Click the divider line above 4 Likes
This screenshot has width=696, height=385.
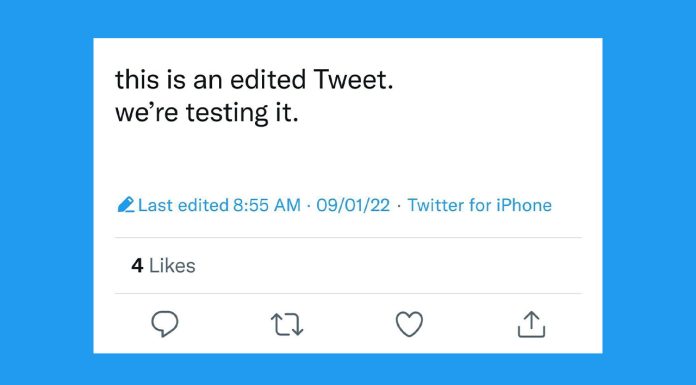(348, 238)
